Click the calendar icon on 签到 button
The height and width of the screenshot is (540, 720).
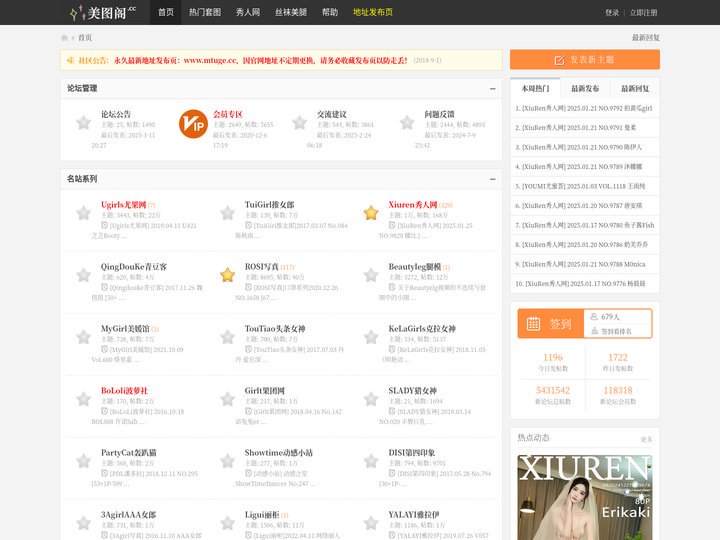coord(533,324)
